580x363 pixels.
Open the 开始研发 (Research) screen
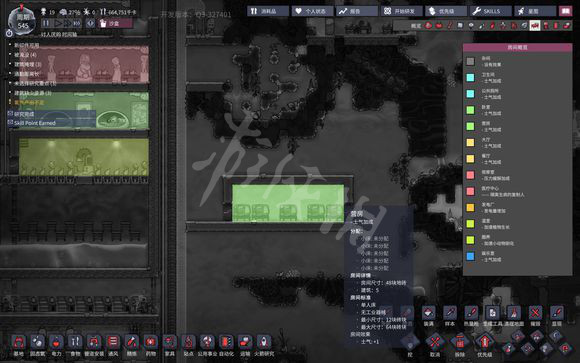pos(401,11)
